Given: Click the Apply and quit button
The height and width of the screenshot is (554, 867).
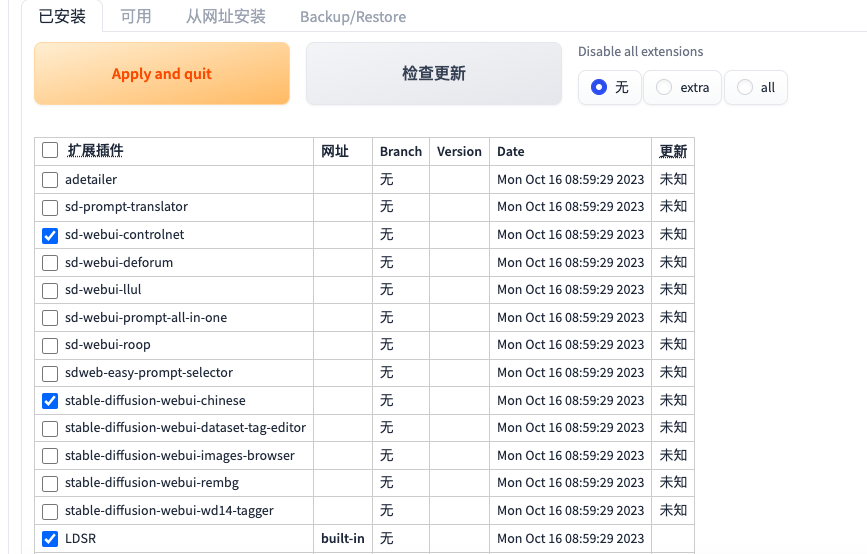Looking at the screenshot, I should tap(161, 74).
